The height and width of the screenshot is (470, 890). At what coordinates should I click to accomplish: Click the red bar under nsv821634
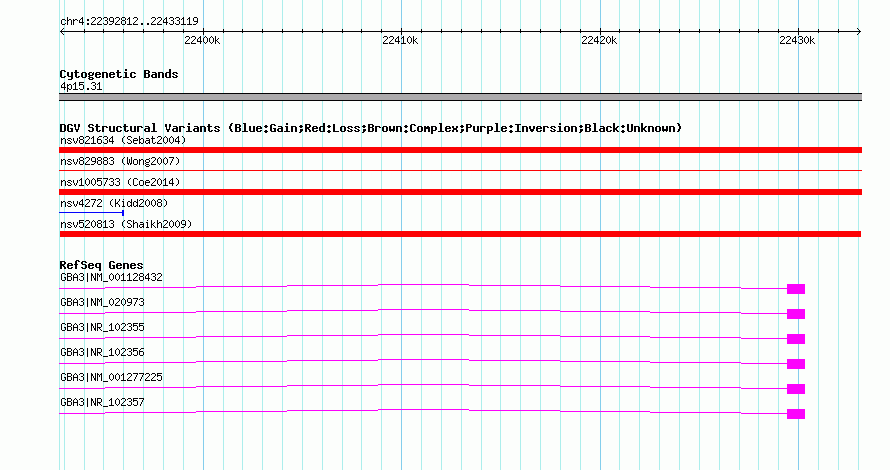tap(460, 150)
